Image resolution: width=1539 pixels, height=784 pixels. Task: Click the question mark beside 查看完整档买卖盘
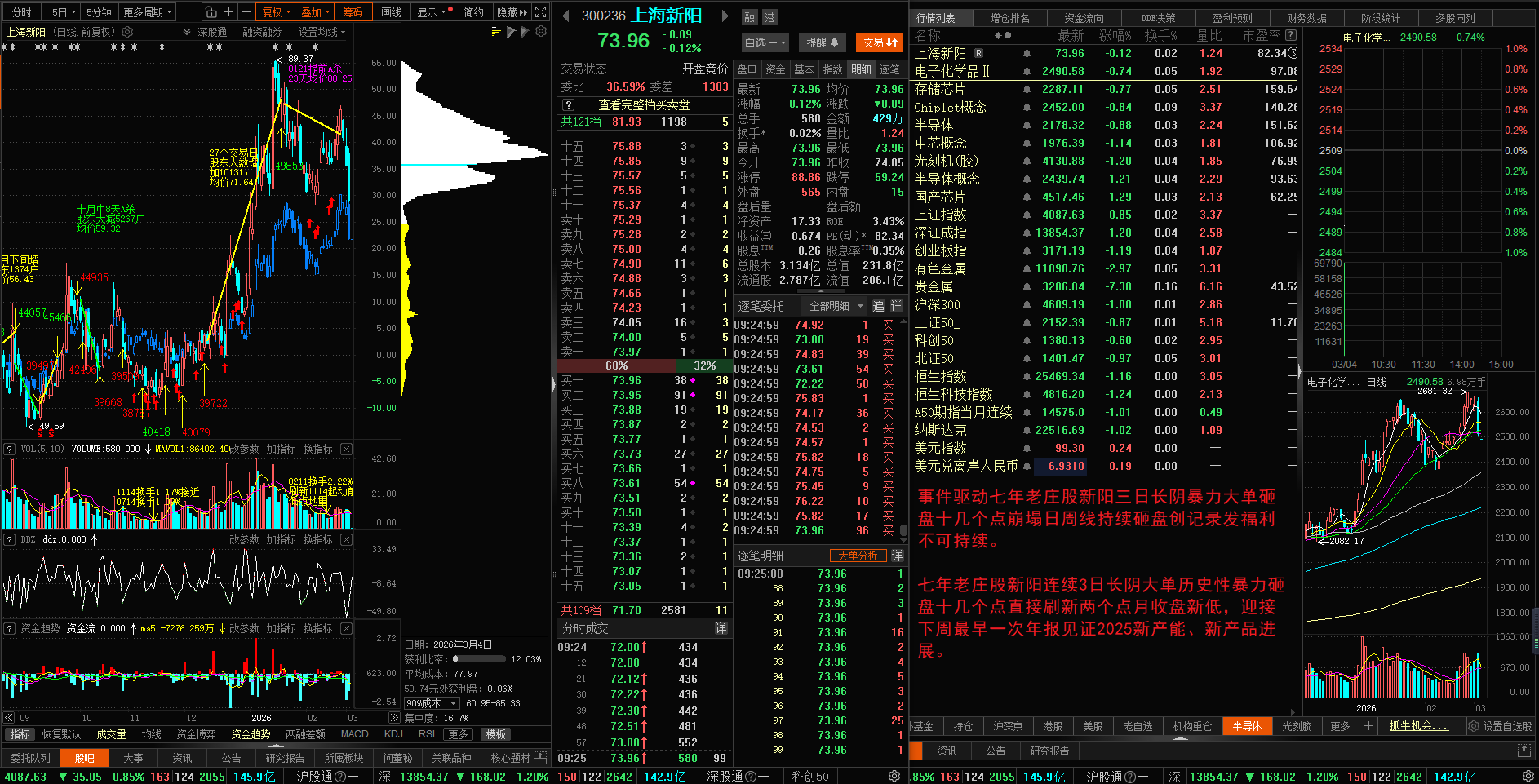point(569,105)
